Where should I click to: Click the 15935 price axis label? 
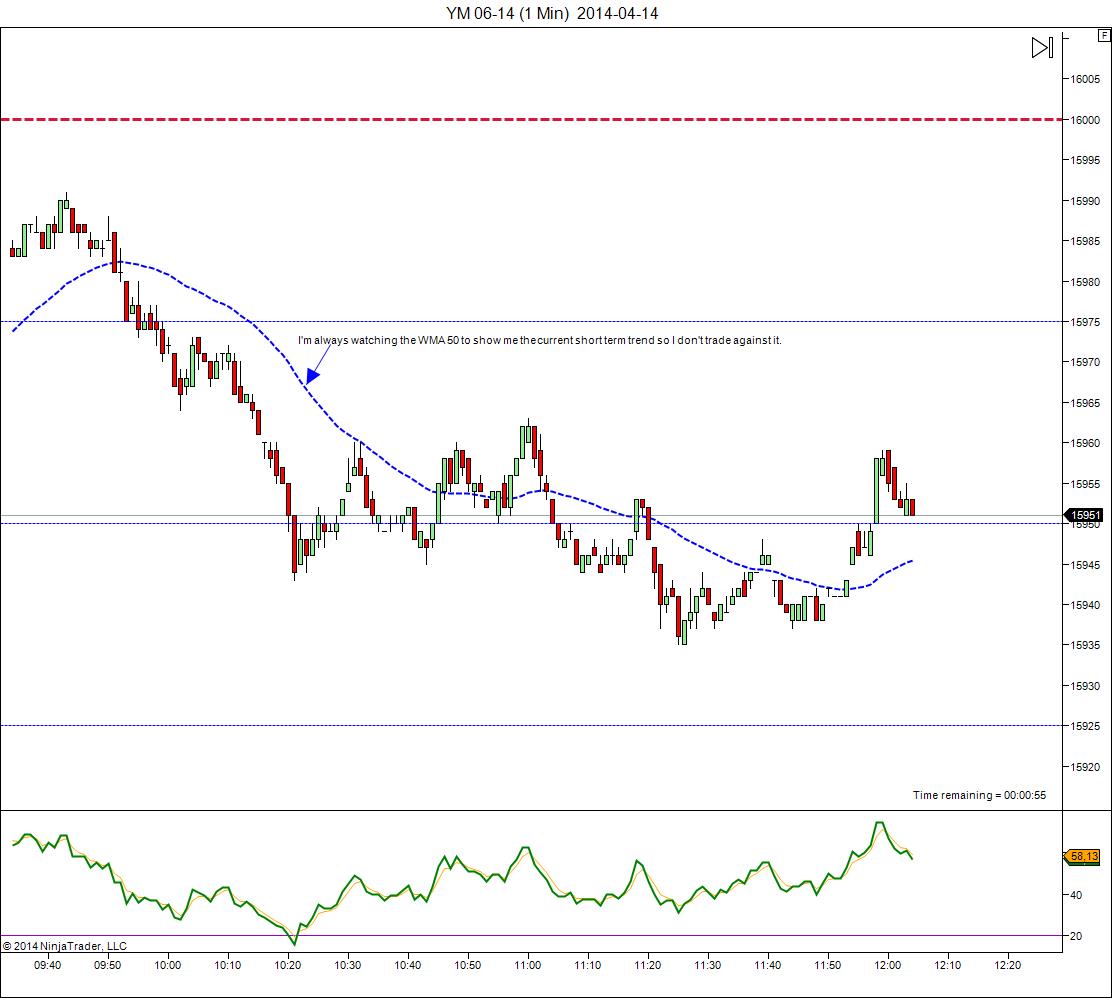tap(1085, 645)
